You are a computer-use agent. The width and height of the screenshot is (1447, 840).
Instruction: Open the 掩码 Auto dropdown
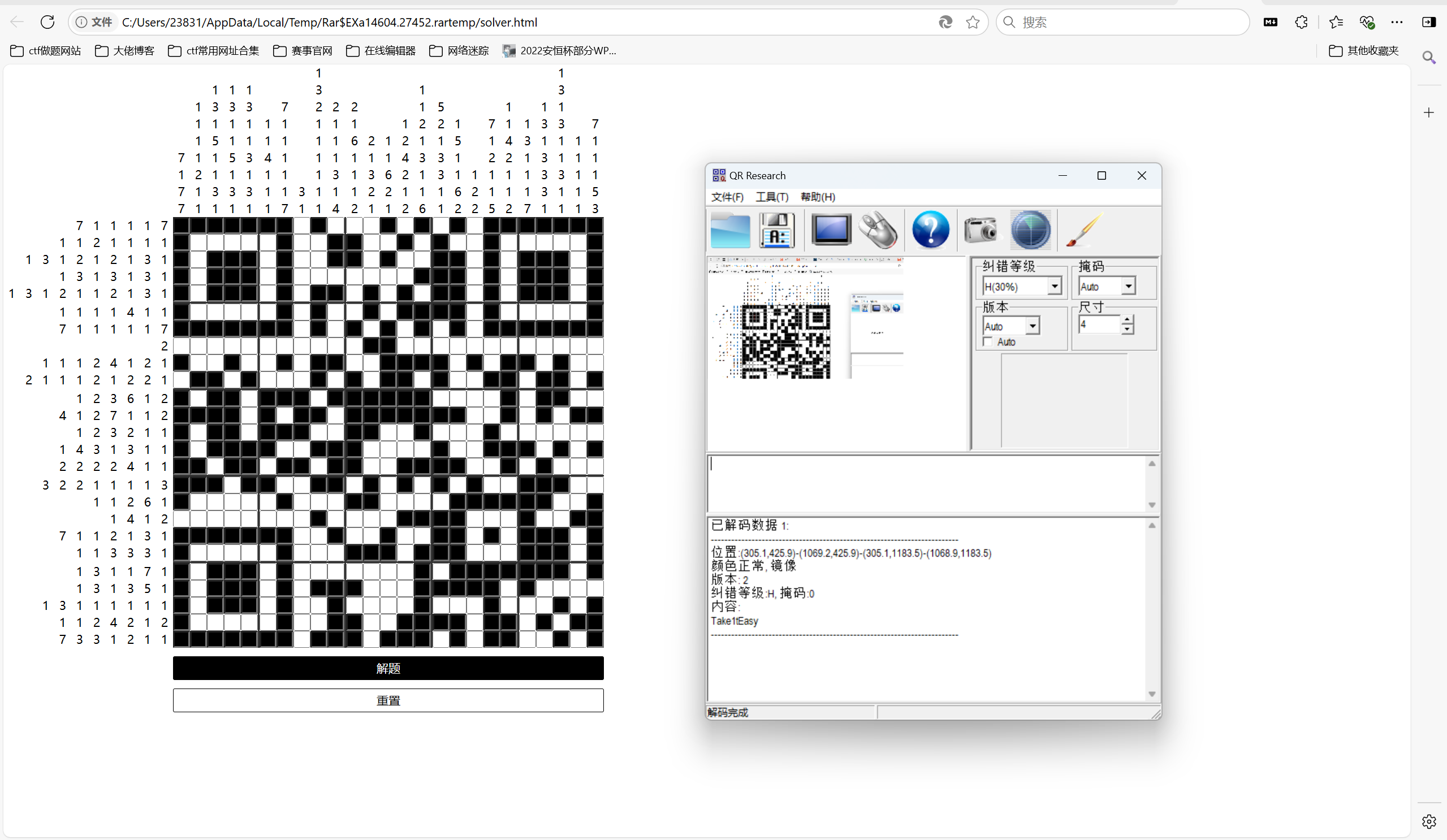(1128, 286)
